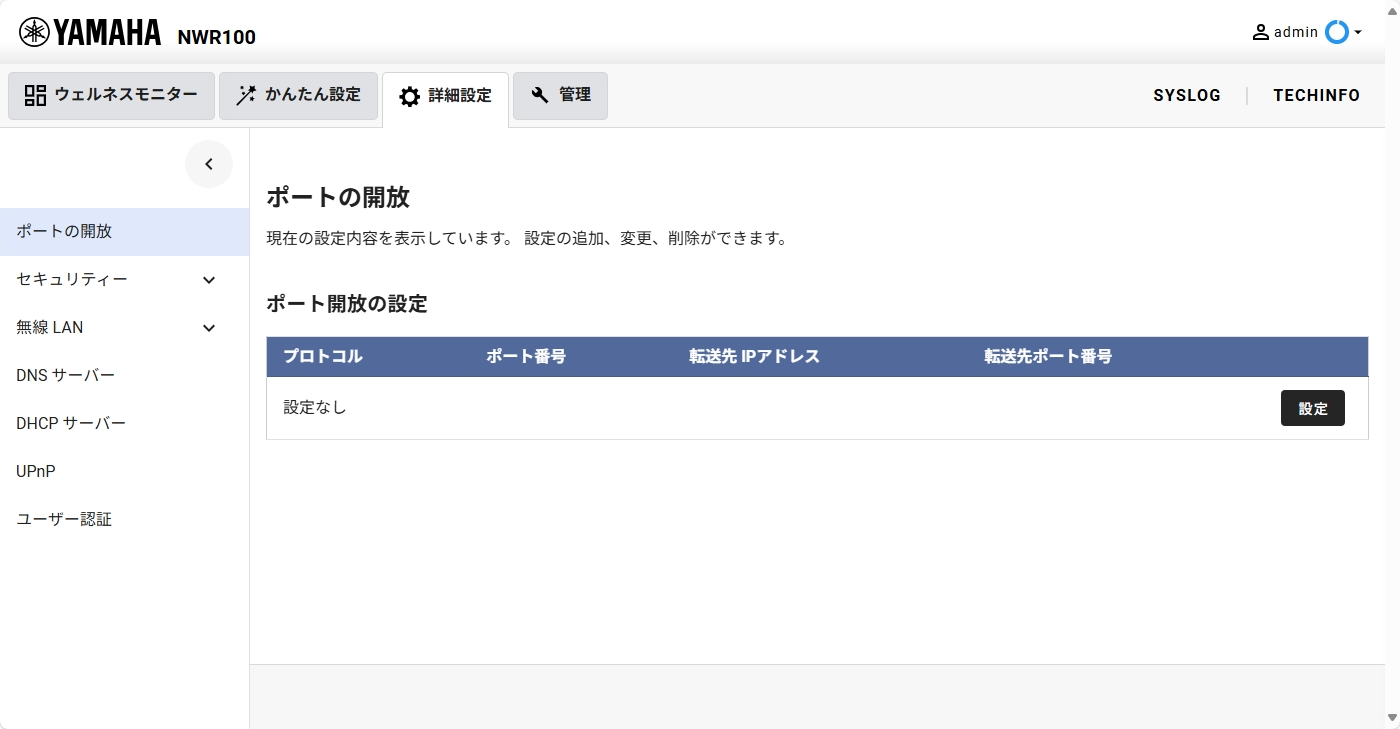Click the 詳細設定 gear icon
The height and width of the screenshot is (729, 1400).
(x=409, y=97)
